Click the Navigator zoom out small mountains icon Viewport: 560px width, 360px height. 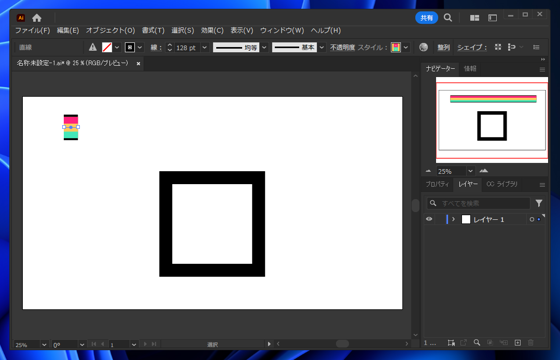428,171
